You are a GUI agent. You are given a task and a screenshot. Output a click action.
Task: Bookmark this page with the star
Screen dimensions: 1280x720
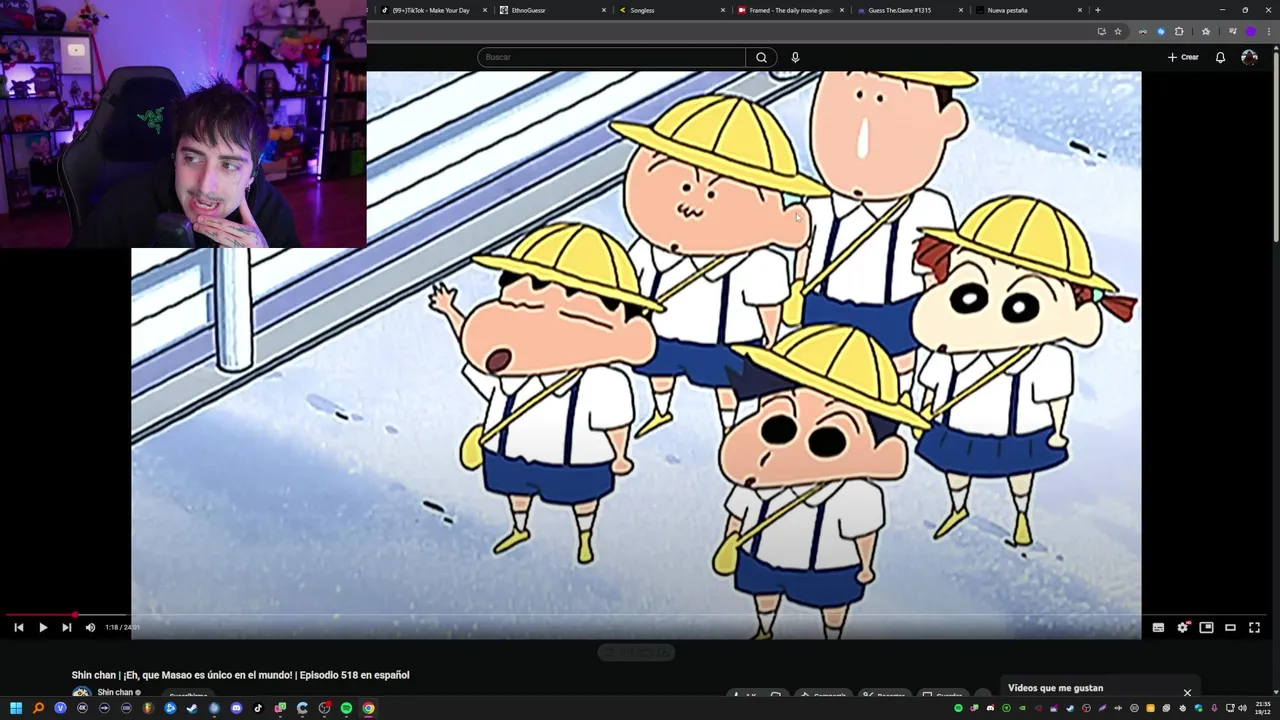click(1118, 31)
